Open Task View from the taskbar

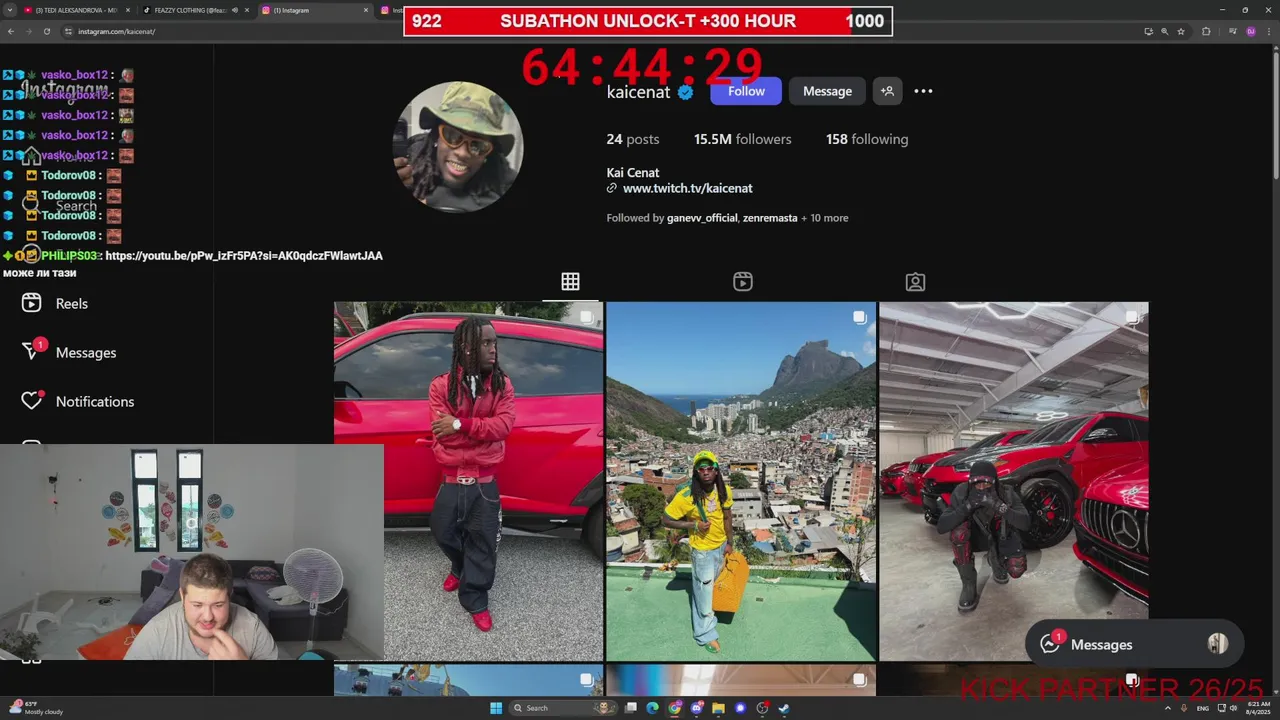(631, 708)
